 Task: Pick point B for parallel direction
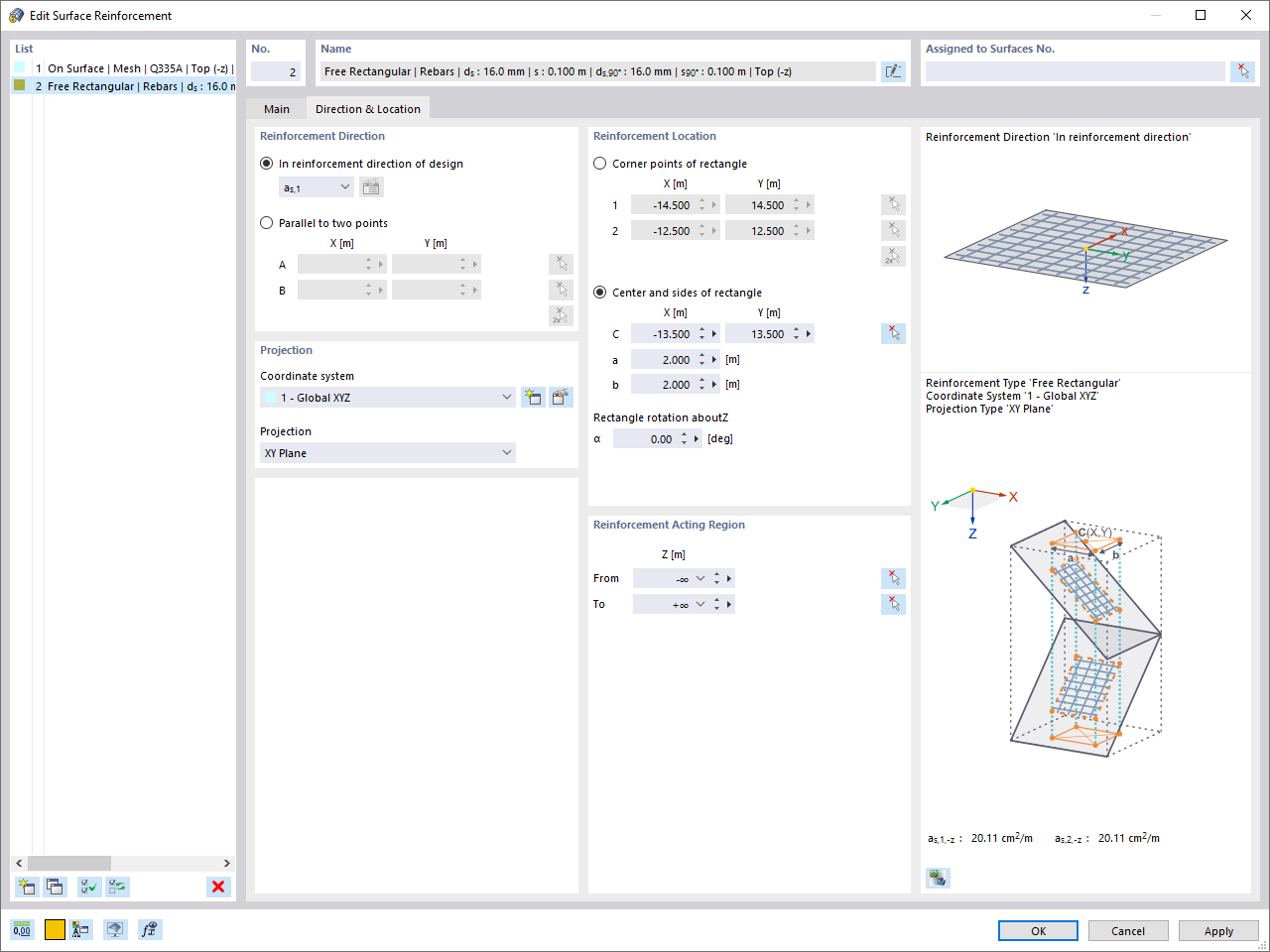tap(561, 291)
